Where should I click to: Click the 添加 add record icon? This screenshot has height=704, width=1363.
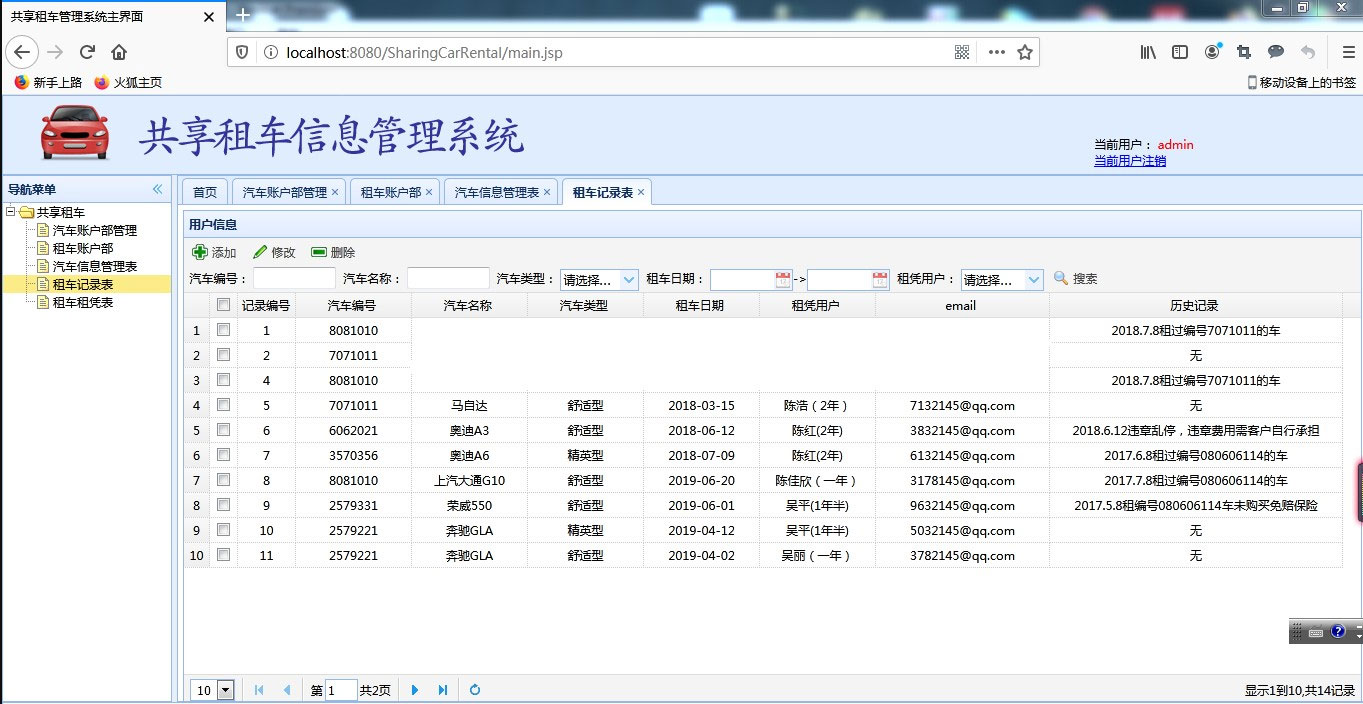click(x=199, y=252)
